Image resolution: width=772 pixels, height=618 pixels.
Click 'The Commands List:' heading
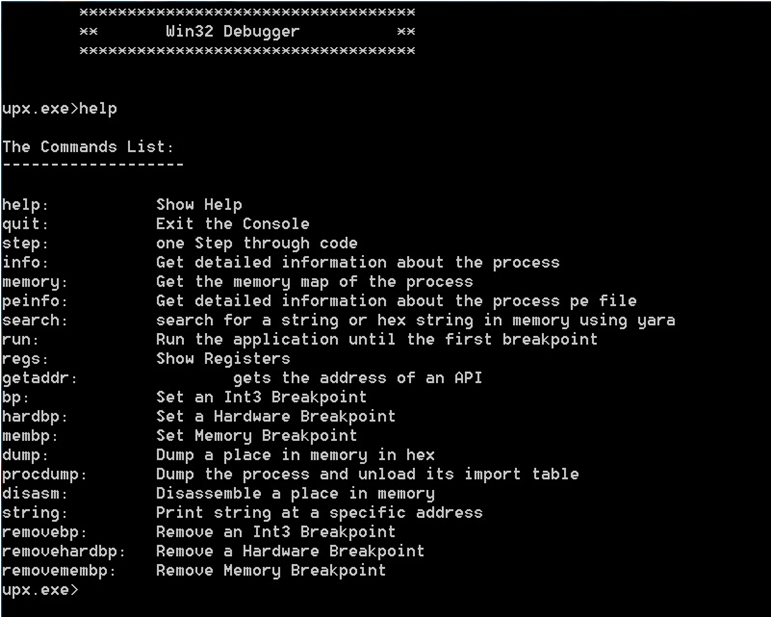pos(88,147)
